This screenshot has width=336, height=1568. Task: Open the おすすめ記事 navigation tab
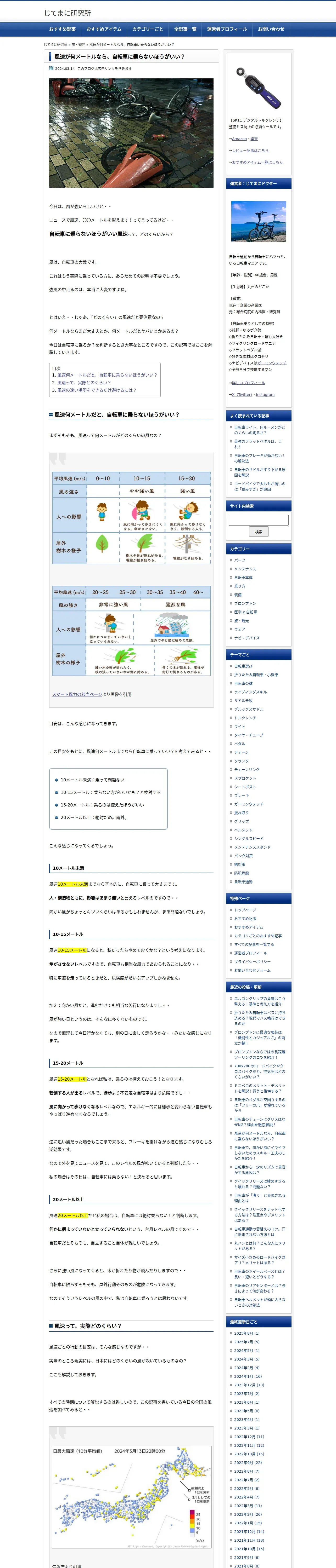pyautogui.click(x=62, y=29)
